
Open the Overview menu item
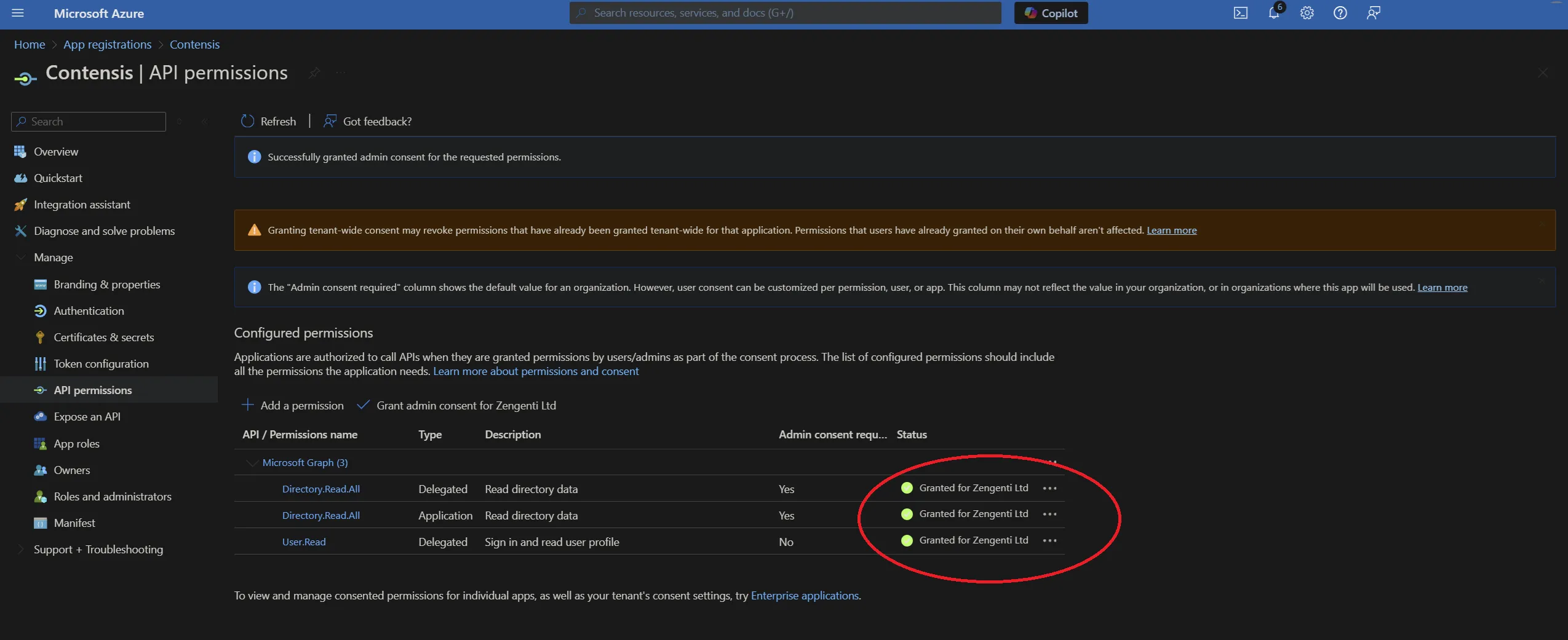point(55,151)
